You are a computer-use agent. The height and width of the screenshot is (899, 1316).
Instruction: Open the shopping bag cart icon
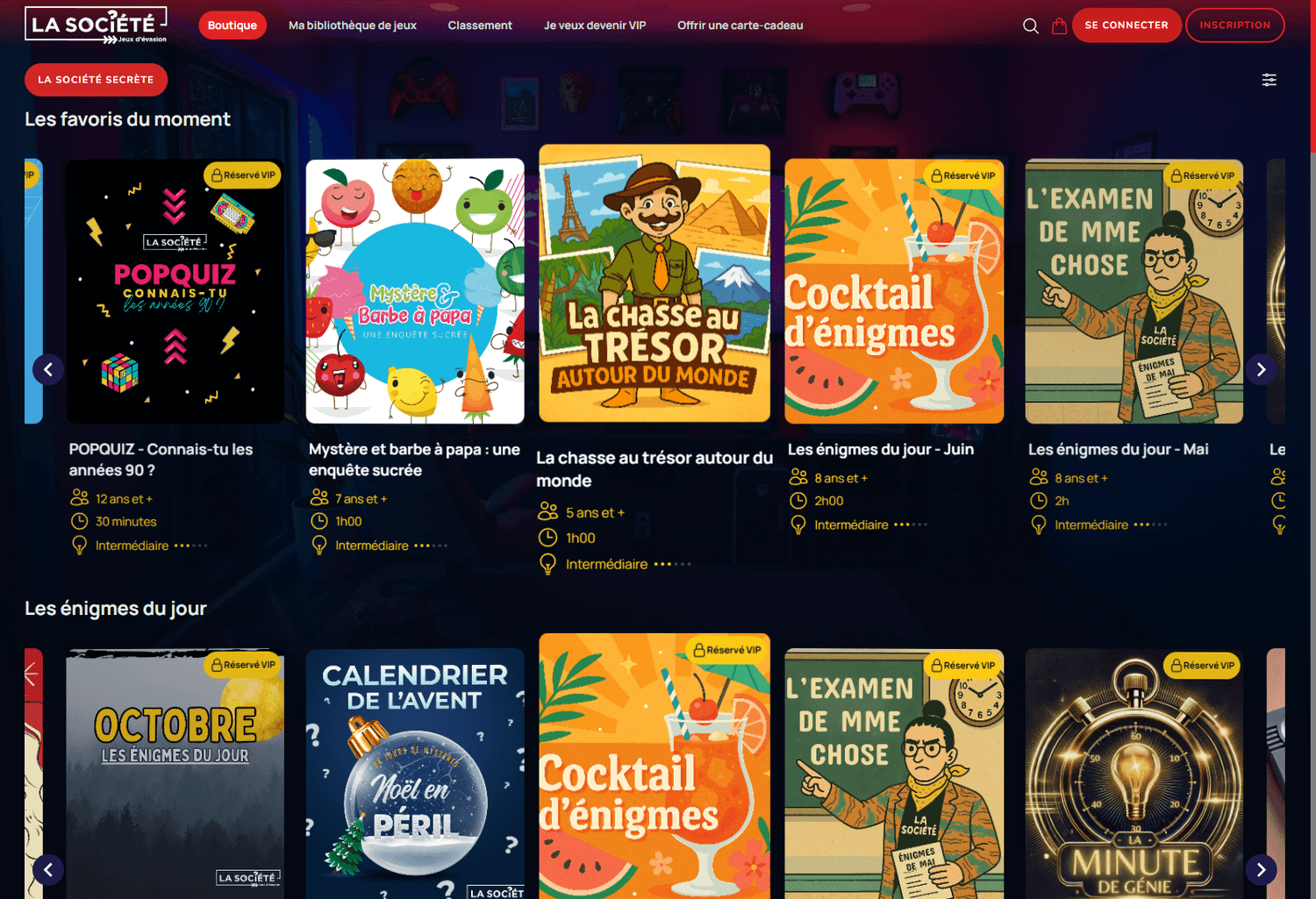pyautogui.click(x=1059, y=26)
